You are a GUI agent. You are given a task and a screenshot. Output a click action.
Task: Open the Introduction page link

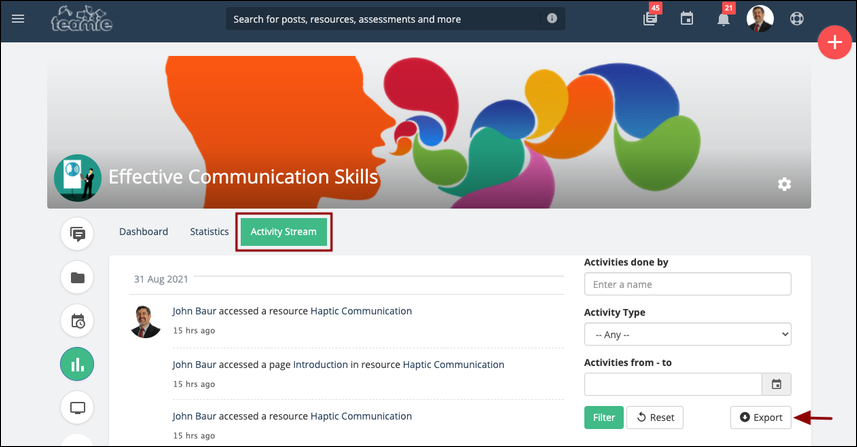pos(320,364)
